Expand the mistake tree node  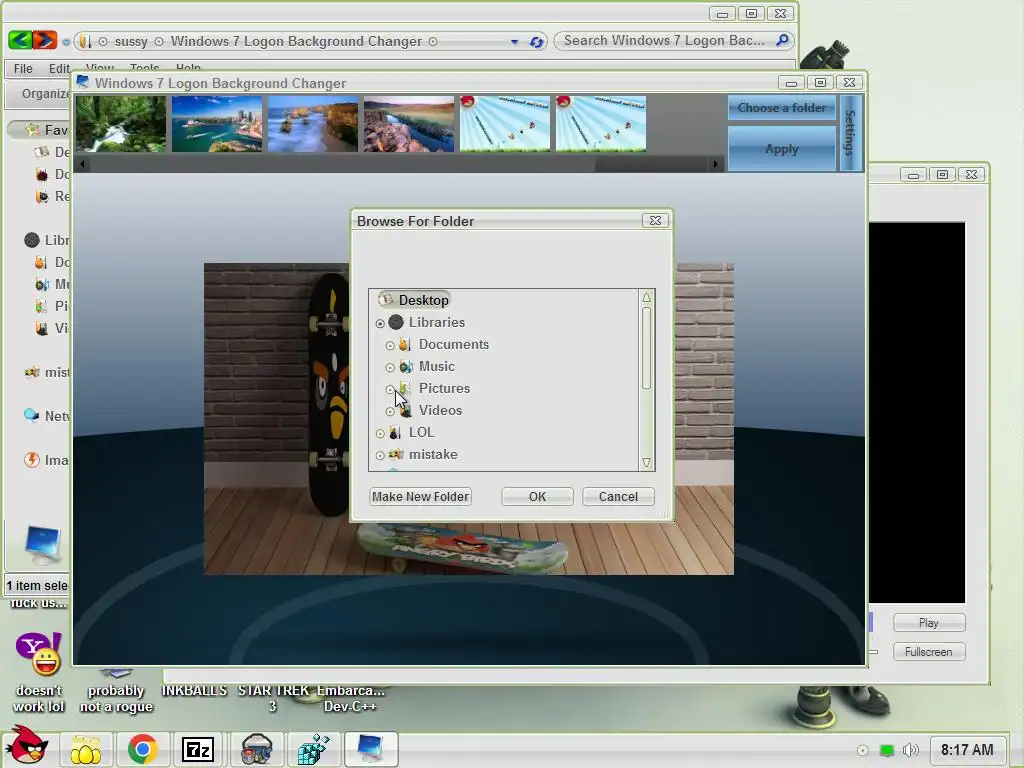coord(380,456)
